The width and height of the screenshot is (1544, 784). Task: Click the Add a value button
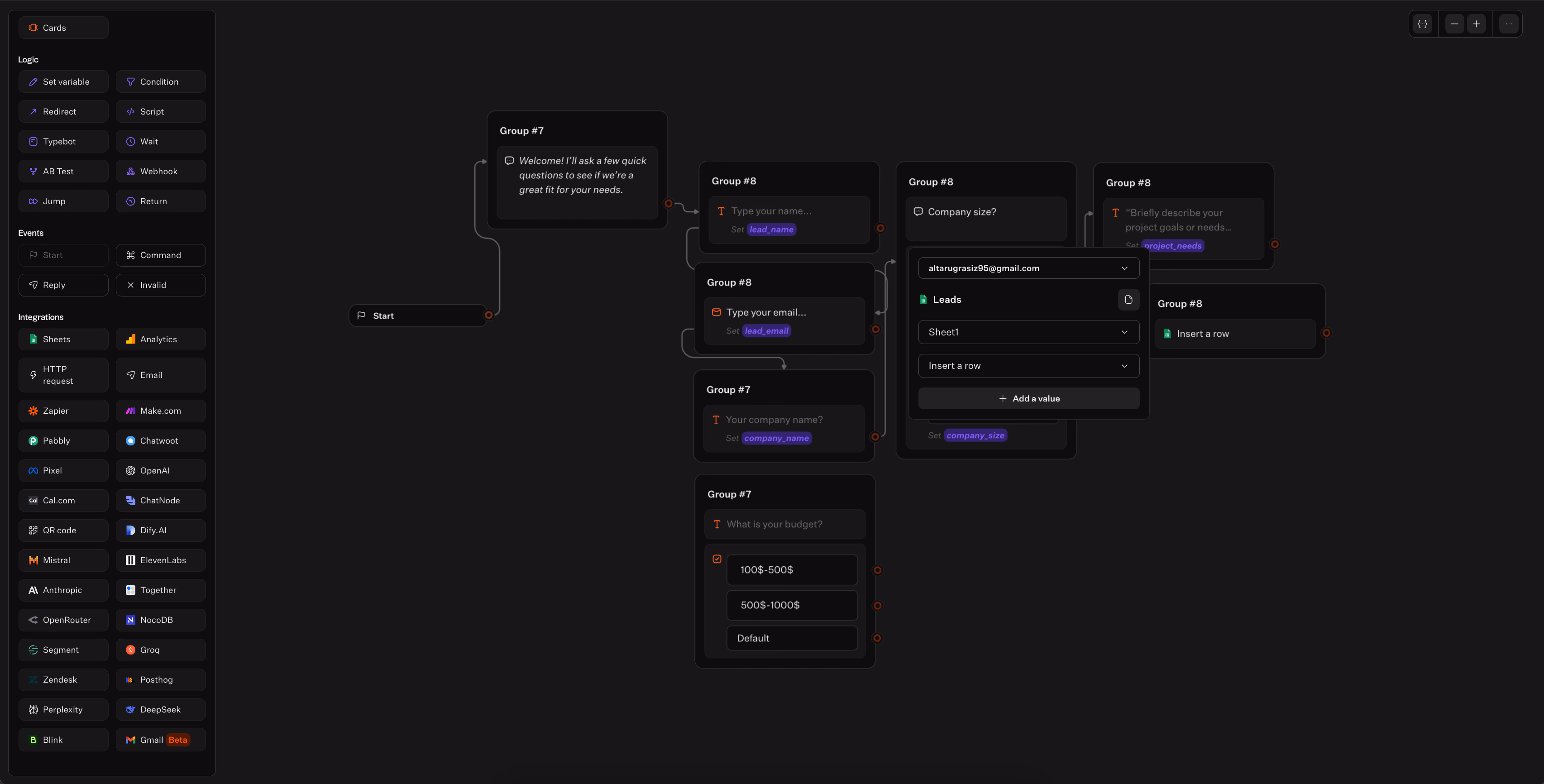1028,398
